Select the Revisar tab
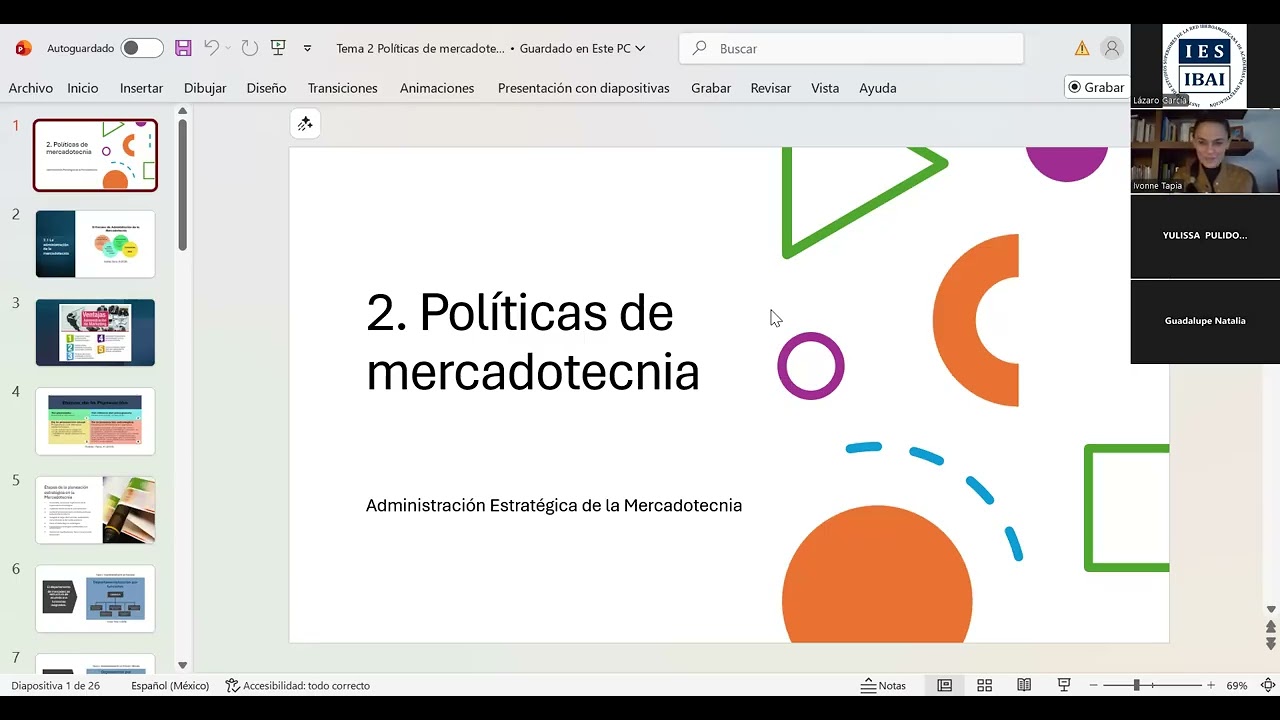The width and height of the screenshot is (1280, 720). pos(771,88)
